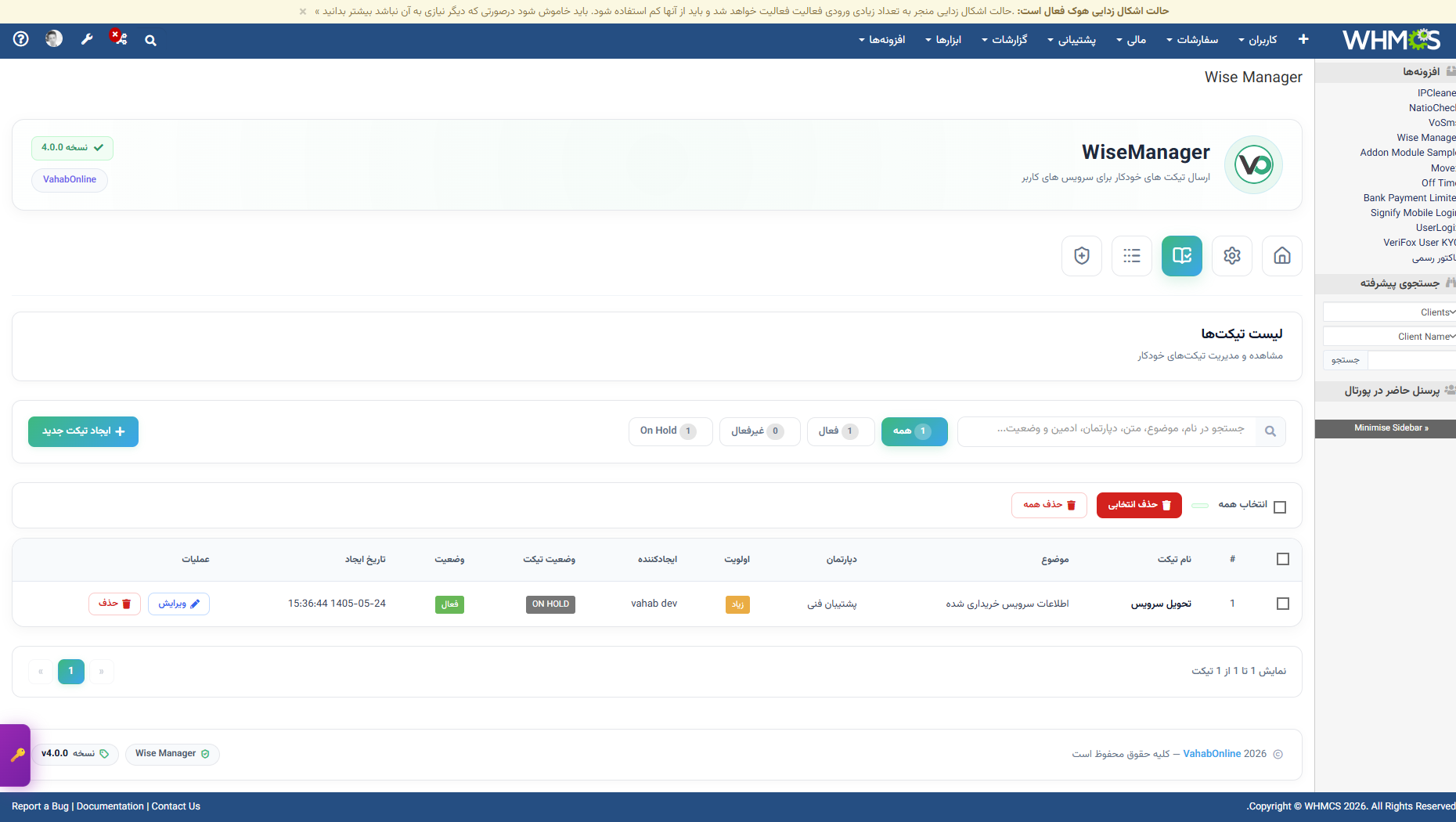Select the فعال filter tab
Image resolution: width=1456 pixels, height=822 pixels.
[841, 431]
